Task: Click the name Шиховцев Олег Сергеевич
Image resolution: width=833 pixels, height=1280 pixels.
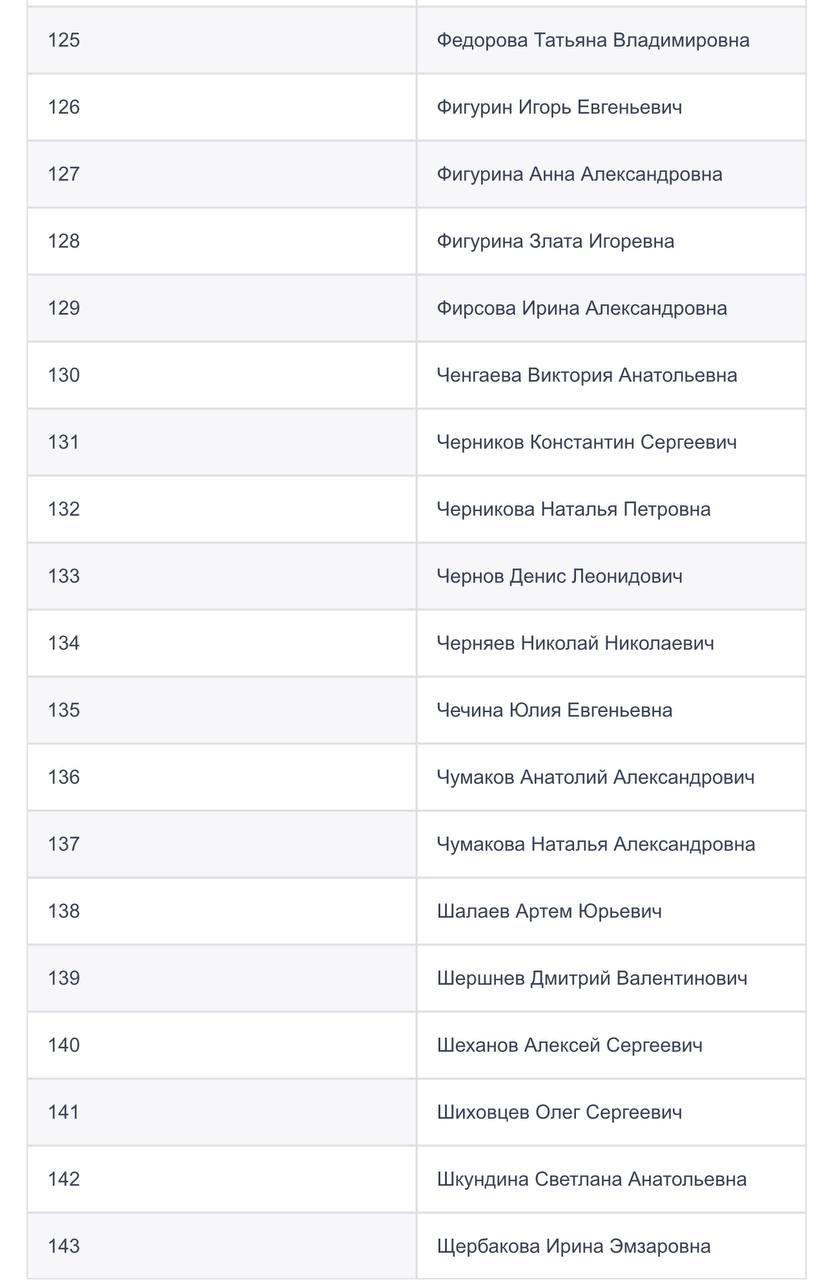Action: pos(559,1112)
